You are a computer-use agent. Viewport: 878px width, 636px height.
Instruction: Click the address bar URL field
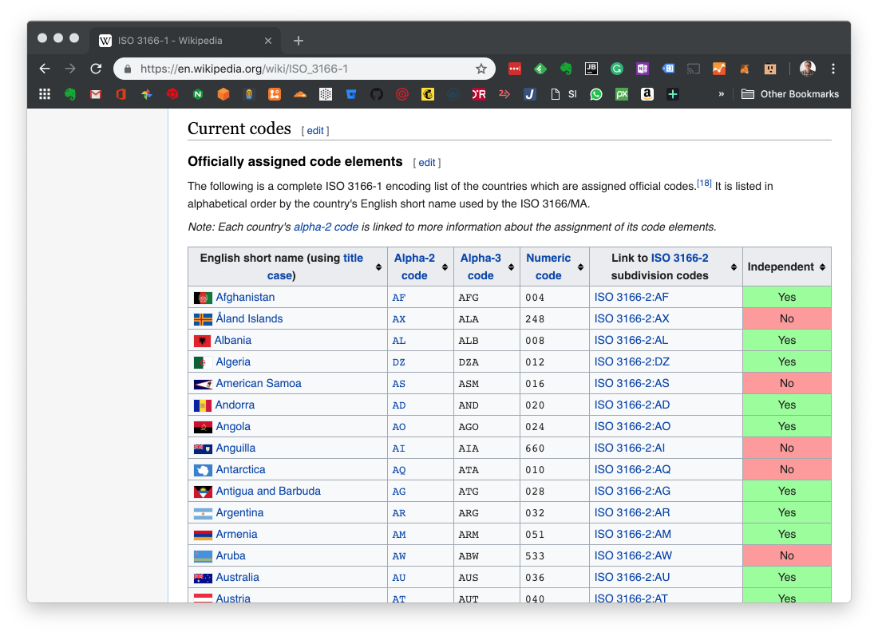(300, 69)
